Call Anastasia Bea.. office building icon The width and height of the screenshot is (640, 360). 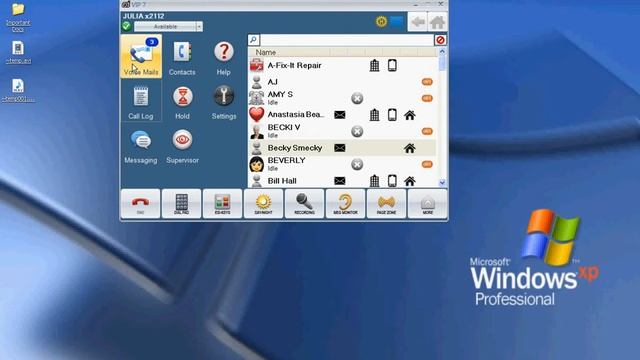pyautogui.click(x=374, y=115)
